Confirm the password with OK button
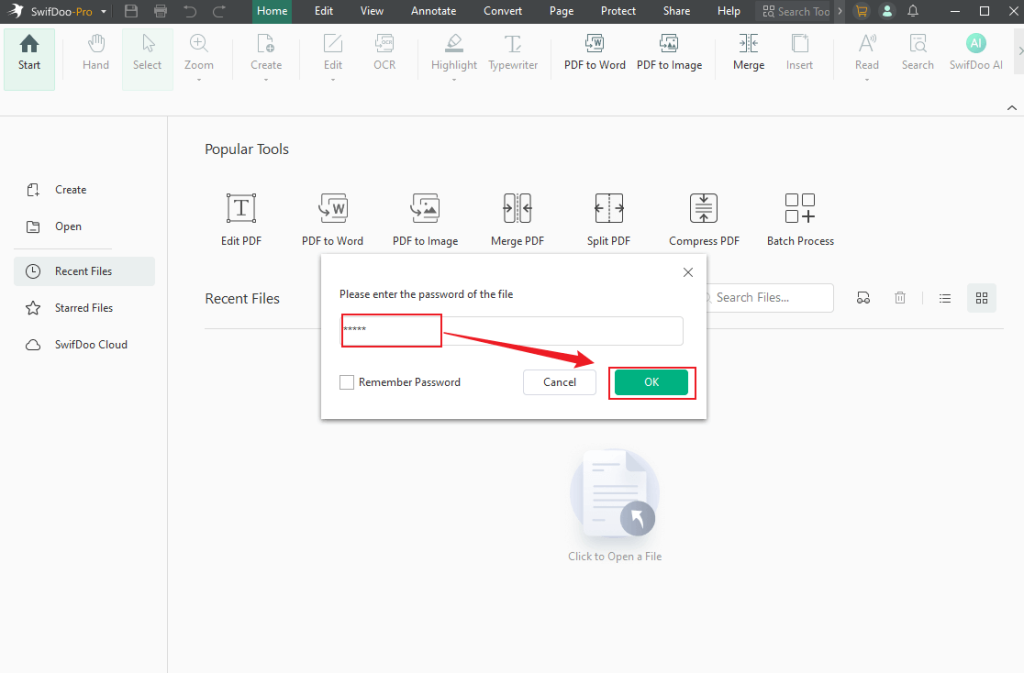This screenshot has width=1024, height=673. pos(651,382)
